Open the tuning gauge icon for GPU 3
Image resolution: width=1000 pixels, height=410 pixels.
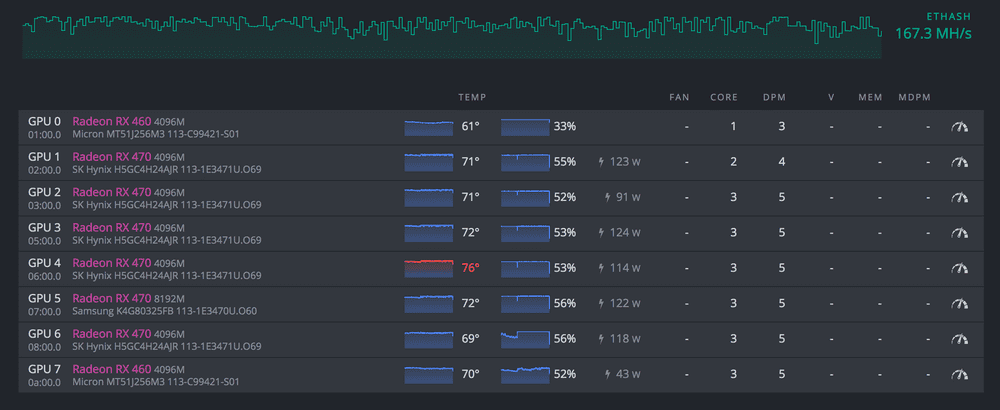tap(959, 233)
